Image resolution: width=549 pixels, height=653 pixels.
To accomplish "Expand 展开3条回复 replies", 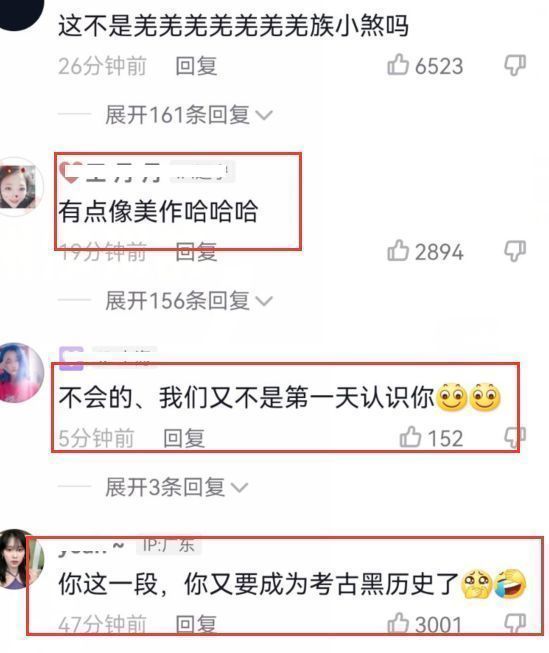I will point(177,486).
